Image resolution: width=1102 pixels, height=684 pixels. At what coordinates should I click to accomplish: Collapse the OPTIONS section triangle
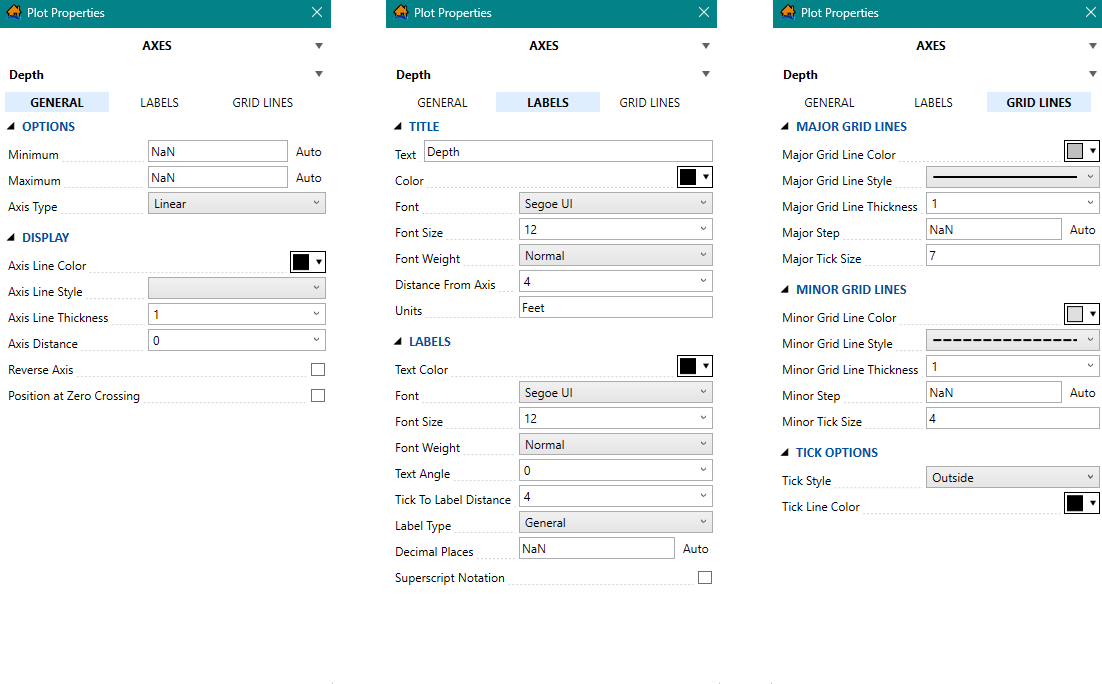[x=12, y=127]
